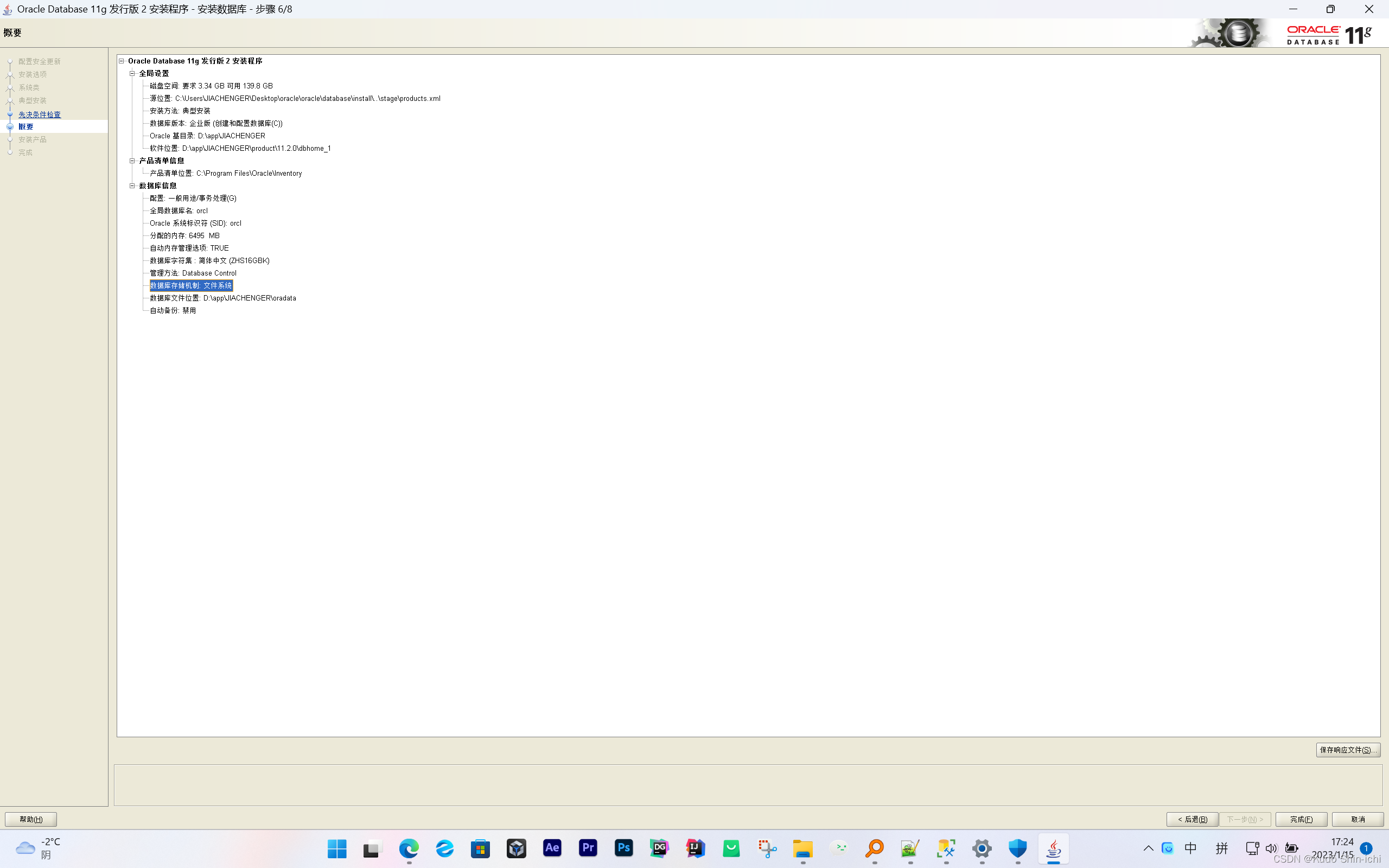Select the 全局设置 tree heading

pos(154,73)
